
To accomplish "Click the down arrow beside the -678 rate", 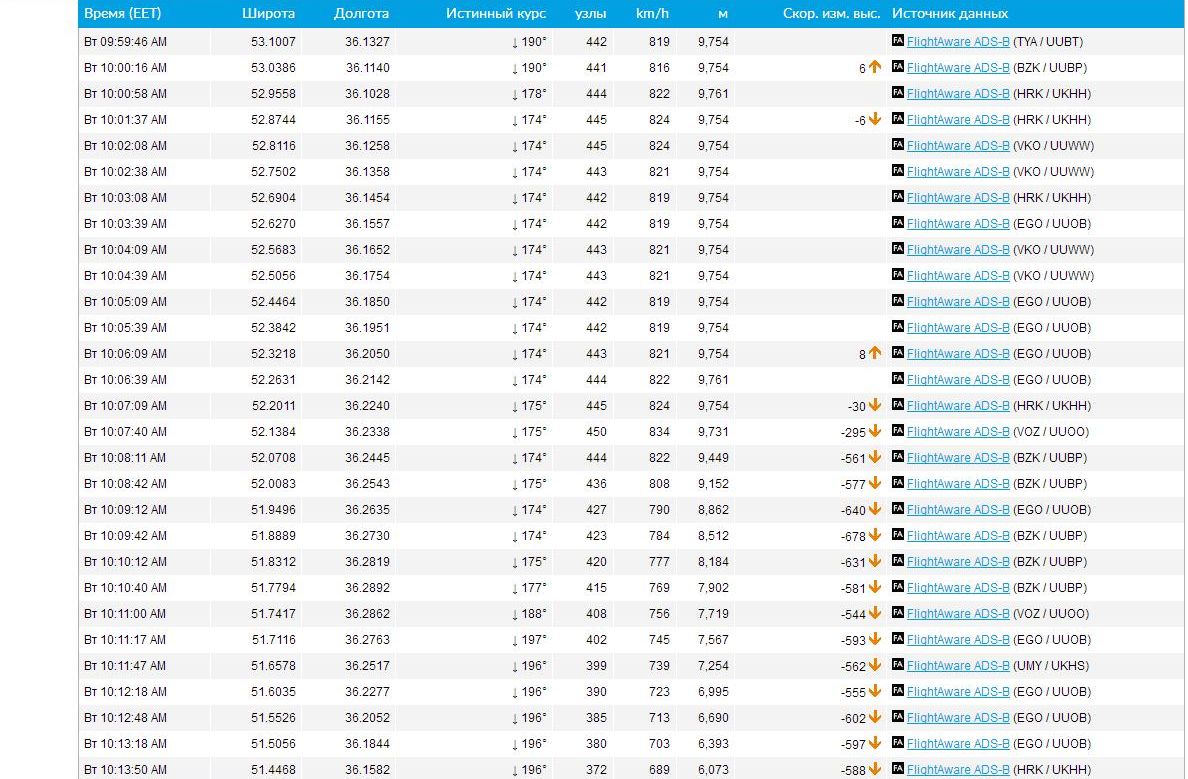I will point(875,536).
